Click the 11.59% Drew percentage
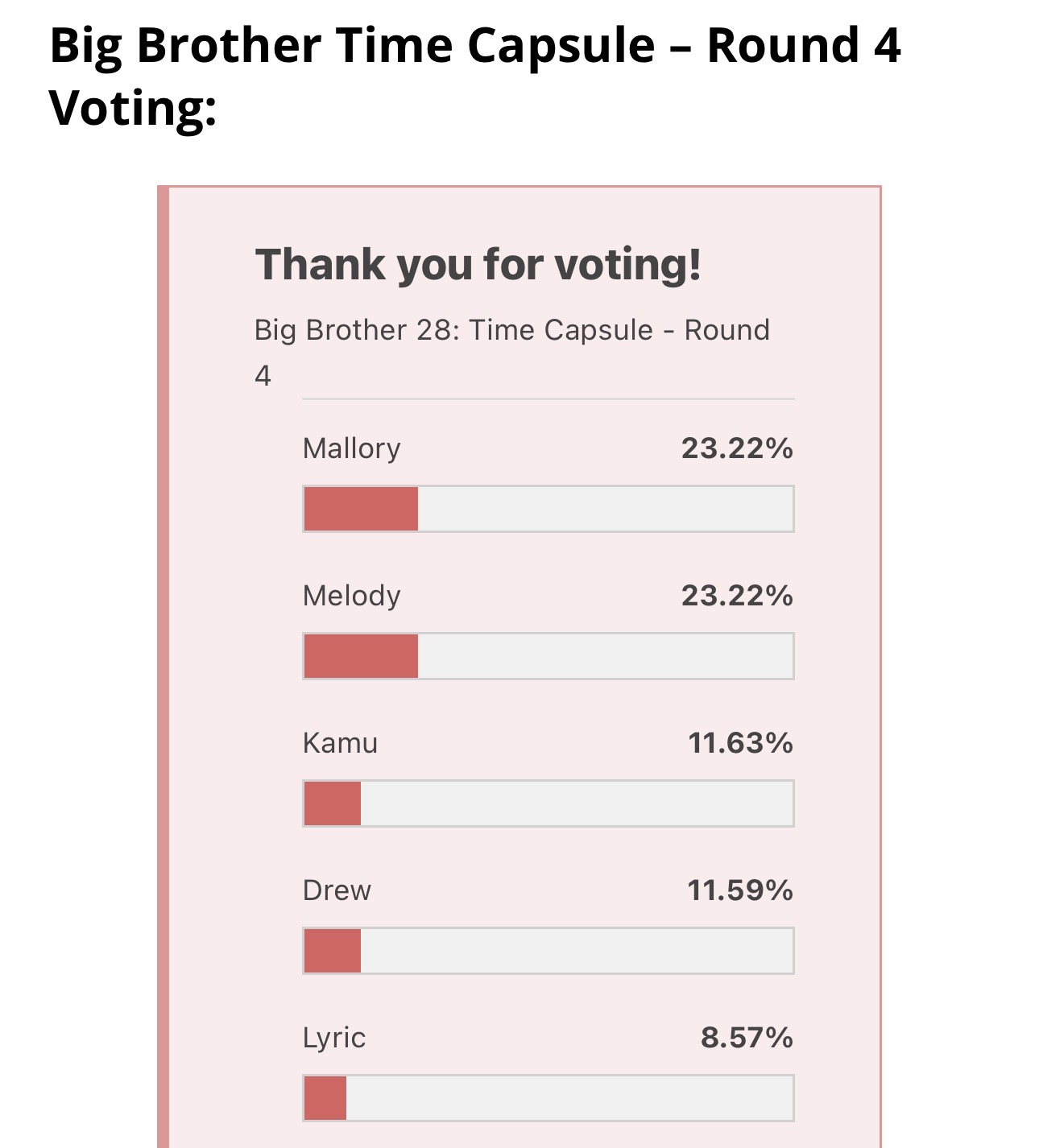 740,890
